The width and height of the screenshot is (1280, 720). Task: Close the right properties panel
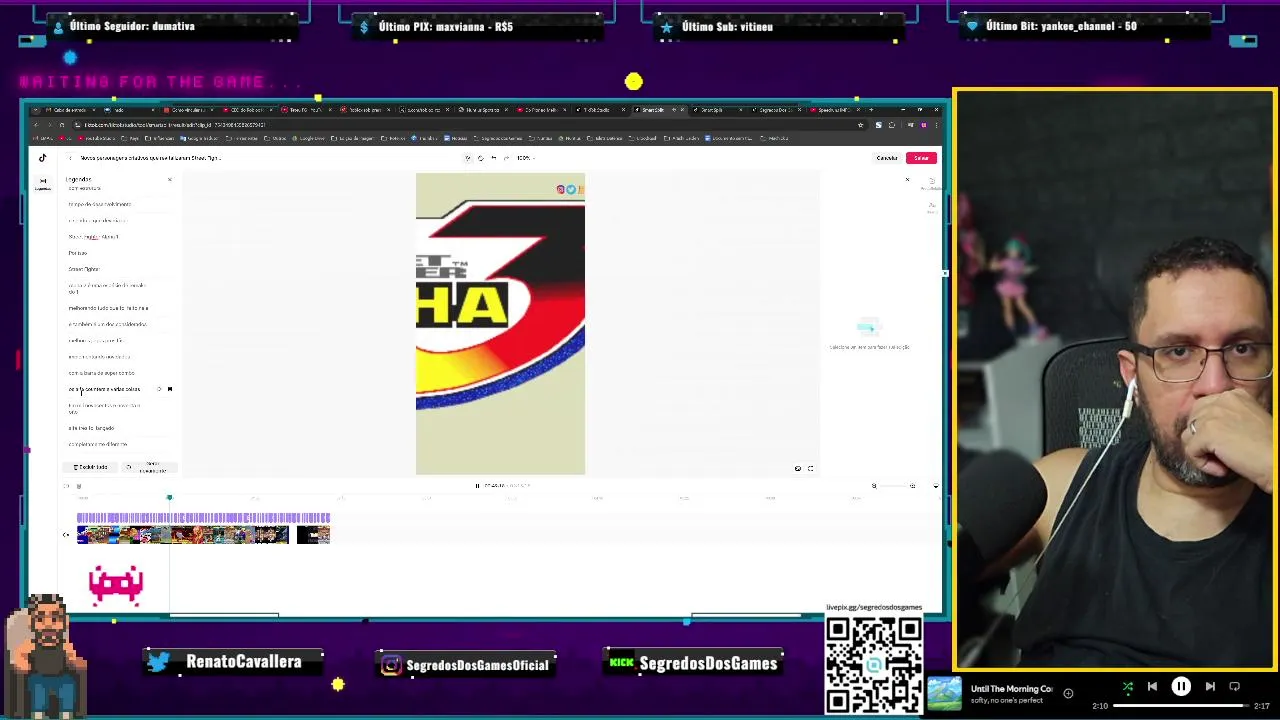click(907, 180)
